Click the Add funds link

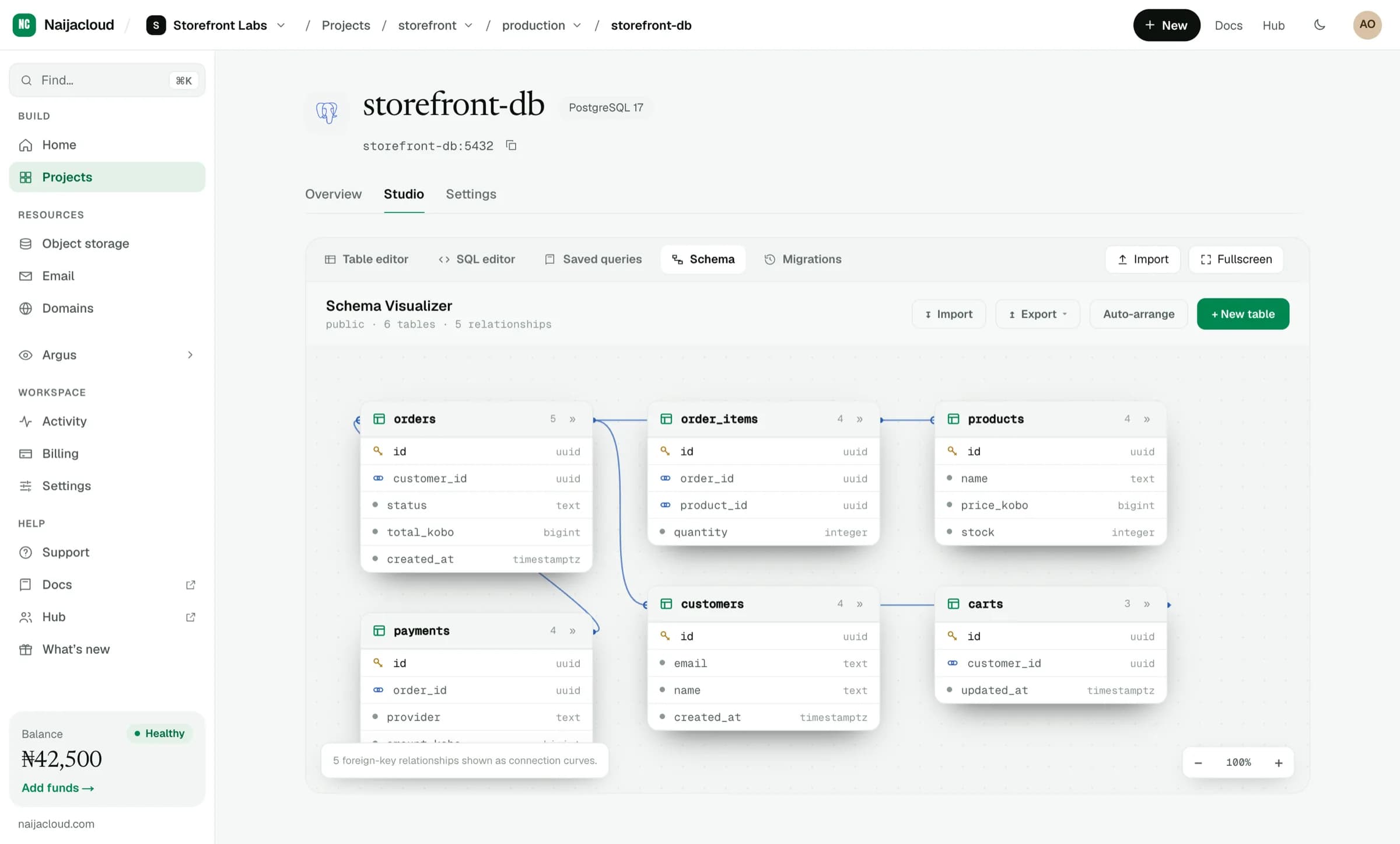click(58, 788)
